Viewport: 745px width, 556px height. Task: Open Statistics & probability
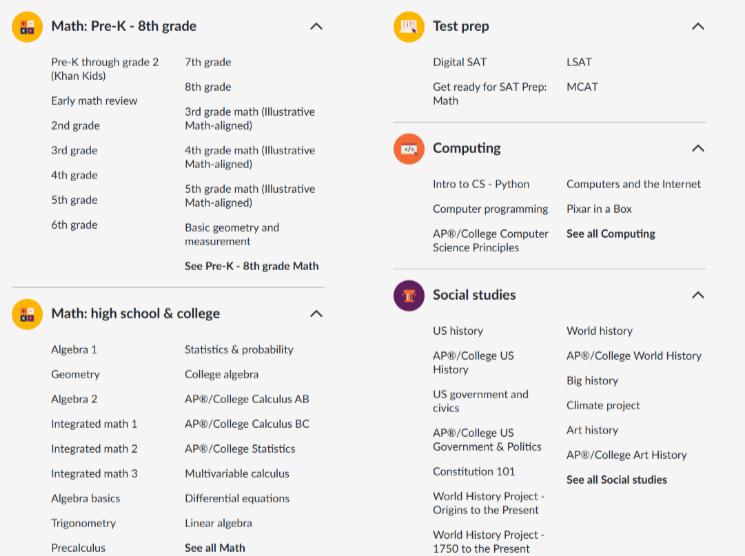(239, 350)
